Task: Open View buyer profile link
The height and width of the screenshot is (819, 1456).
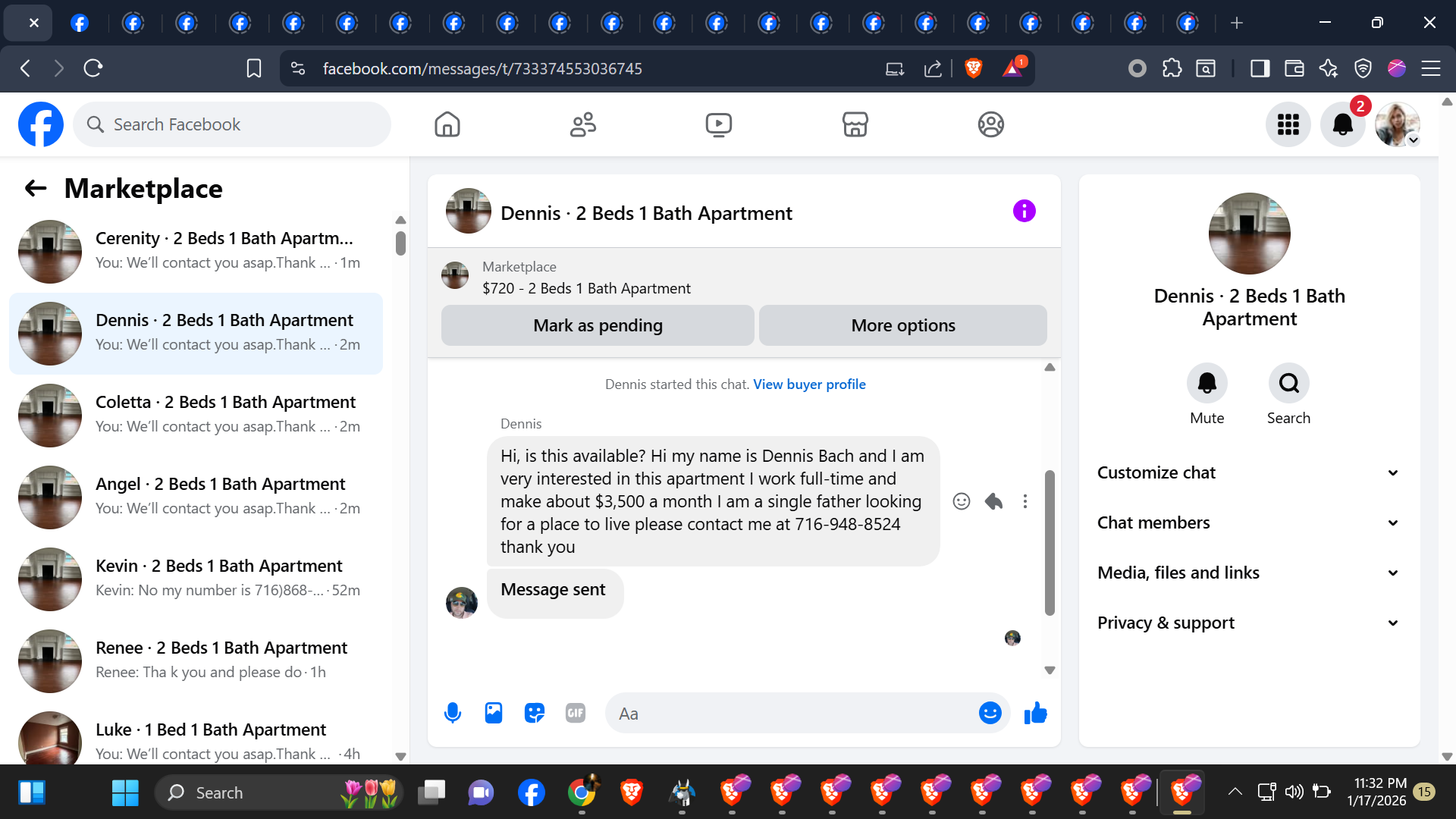Action: [809, 384]
